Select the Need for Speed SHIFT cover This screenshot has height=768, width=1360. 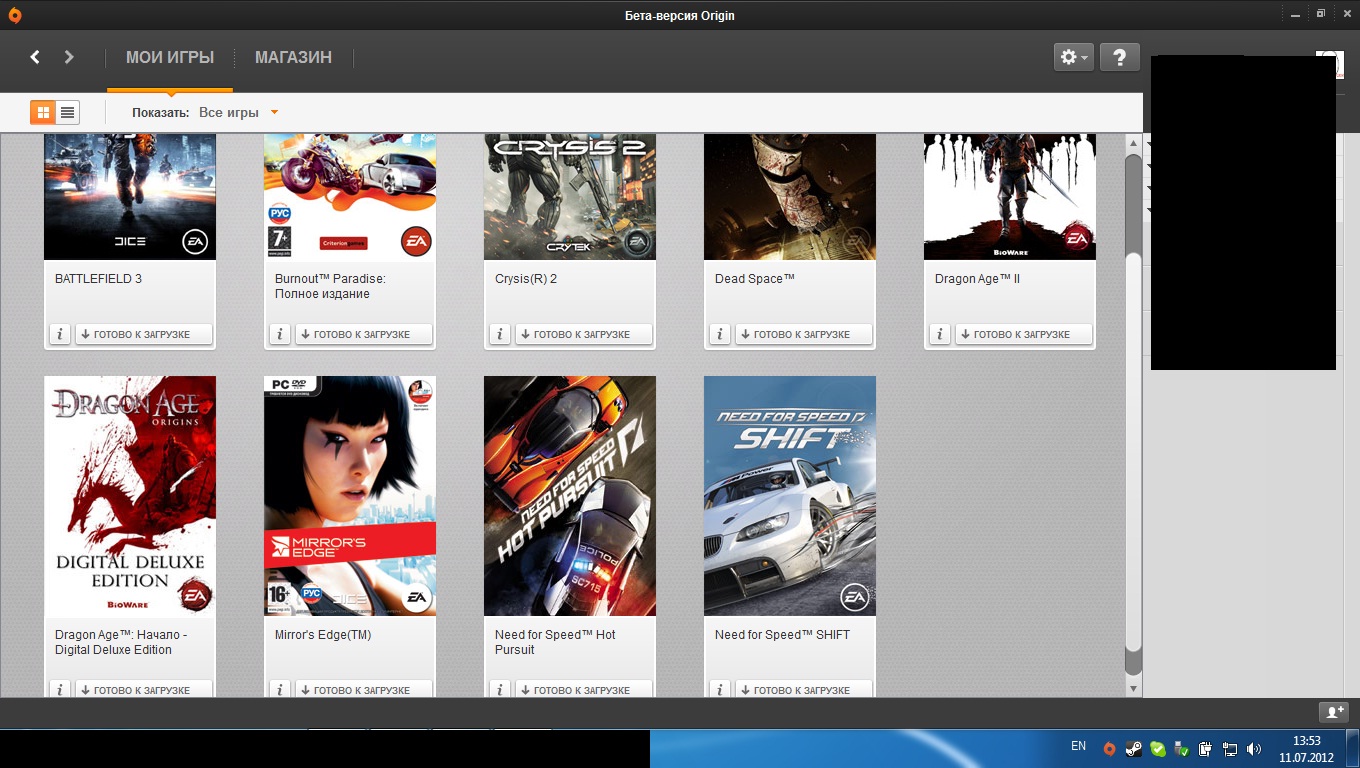790,496
